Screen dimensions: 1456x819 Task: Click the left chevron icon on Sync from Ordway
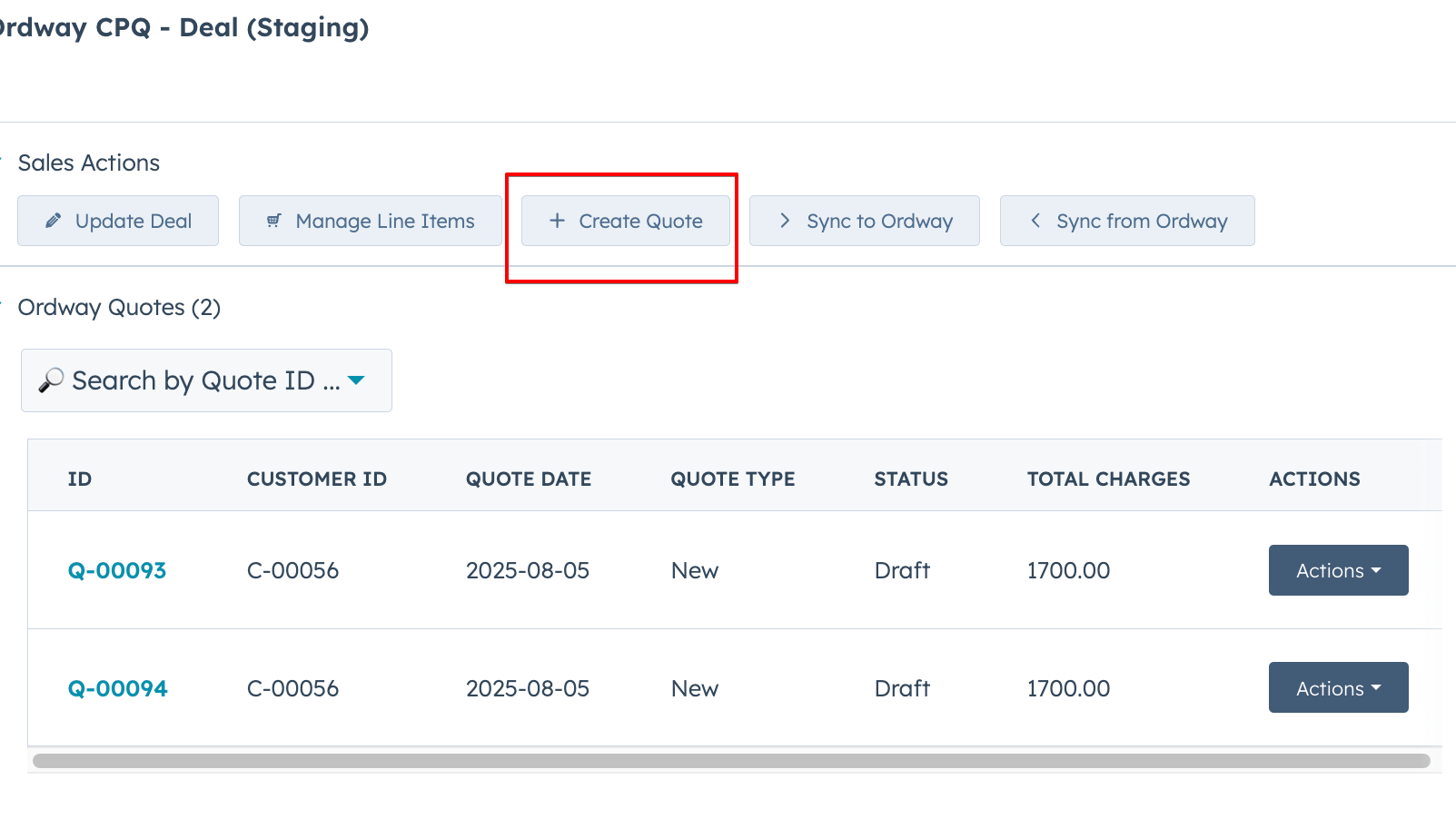(x=1035, y=221)
